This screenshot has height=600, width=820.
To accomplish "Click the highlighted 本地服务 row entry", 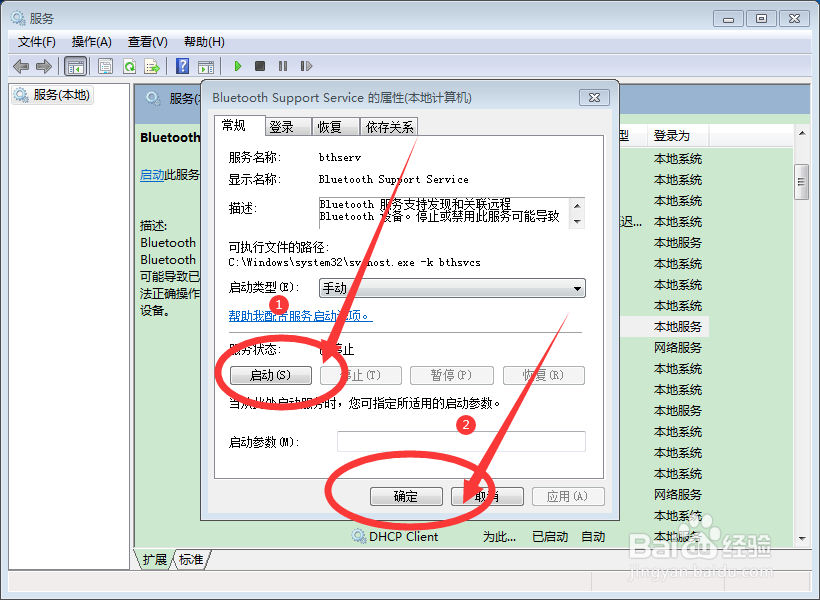I will click(677, 327).
